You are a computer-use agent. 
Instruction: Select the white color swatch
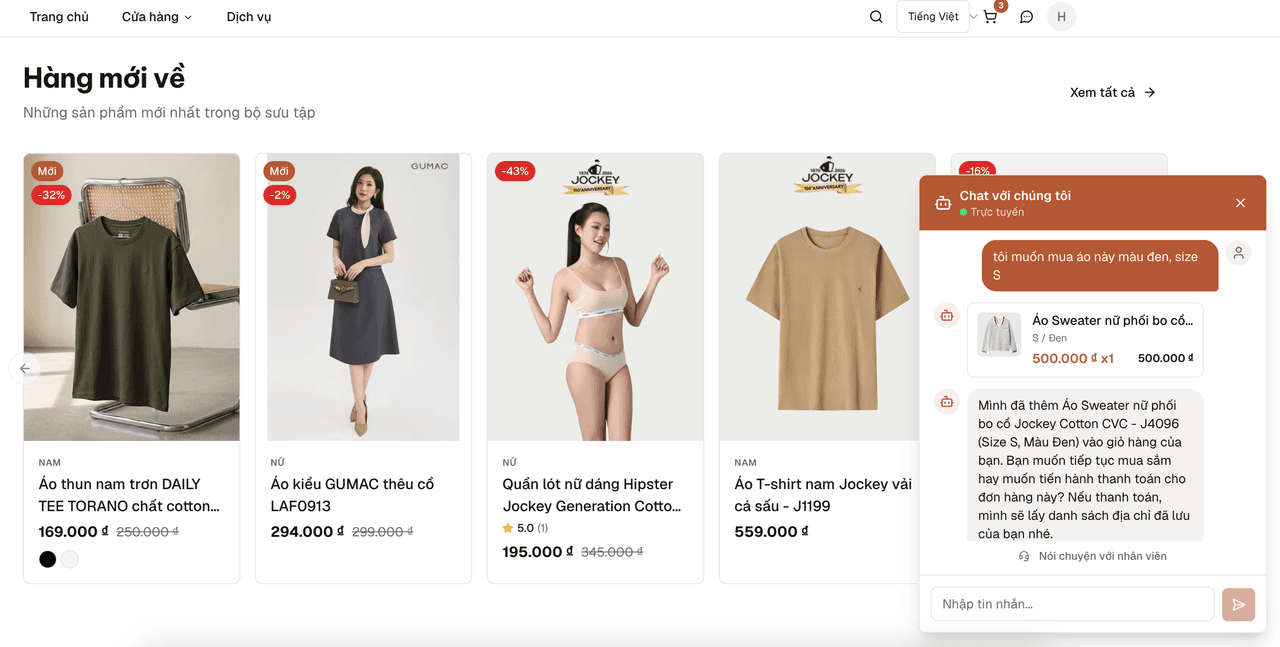(x=69, y=559)
